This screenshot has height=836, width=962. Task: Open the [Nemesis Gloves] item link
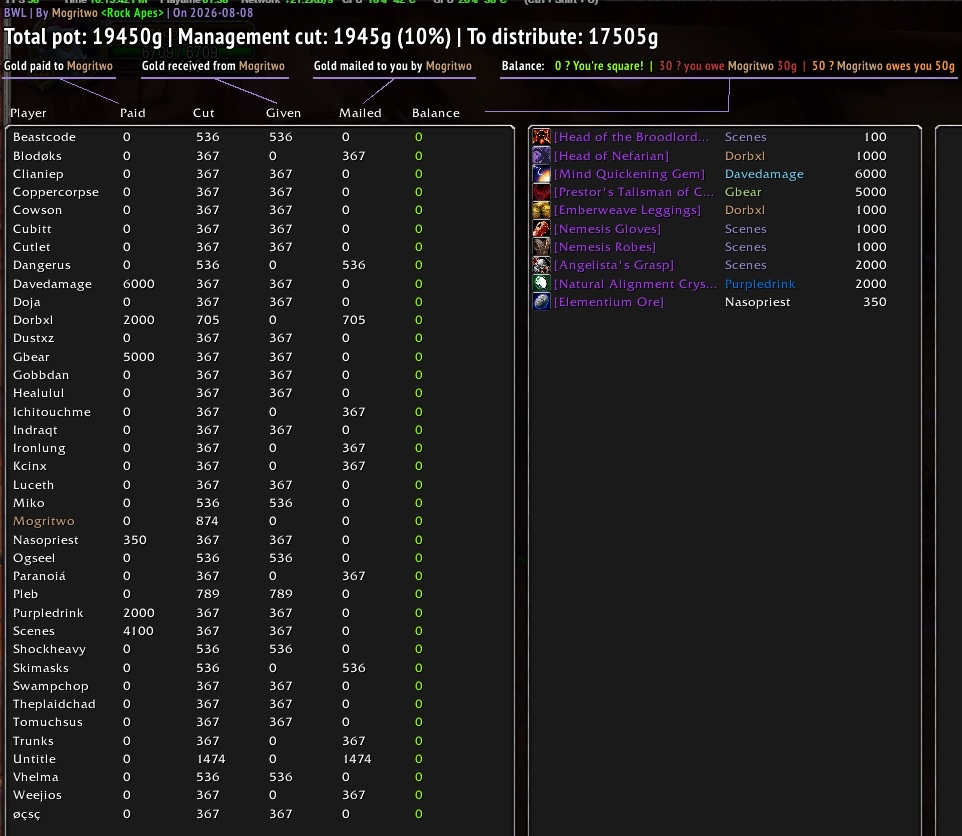click(x=607, y=229)
